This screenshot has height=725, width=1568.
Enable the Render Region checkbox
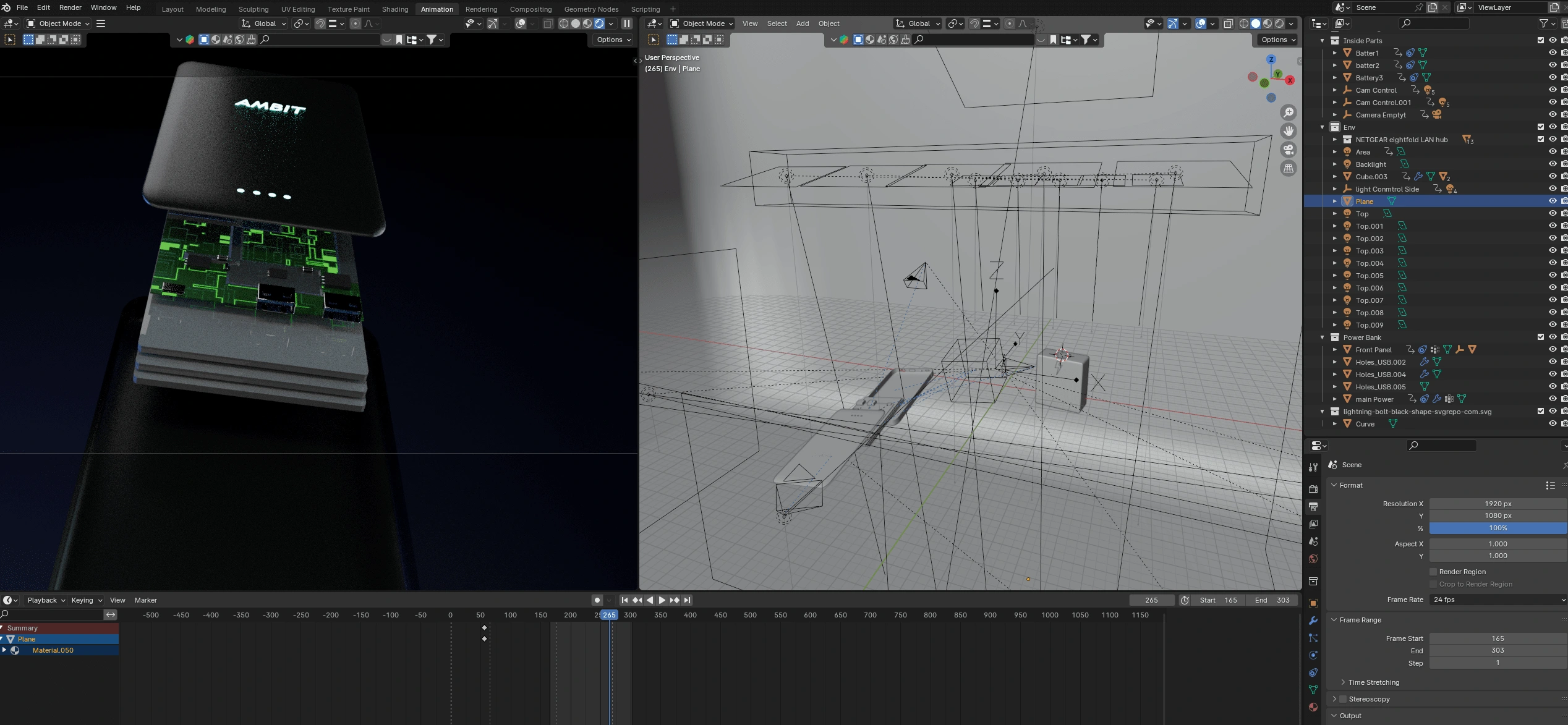click(x=1433, y=572)
